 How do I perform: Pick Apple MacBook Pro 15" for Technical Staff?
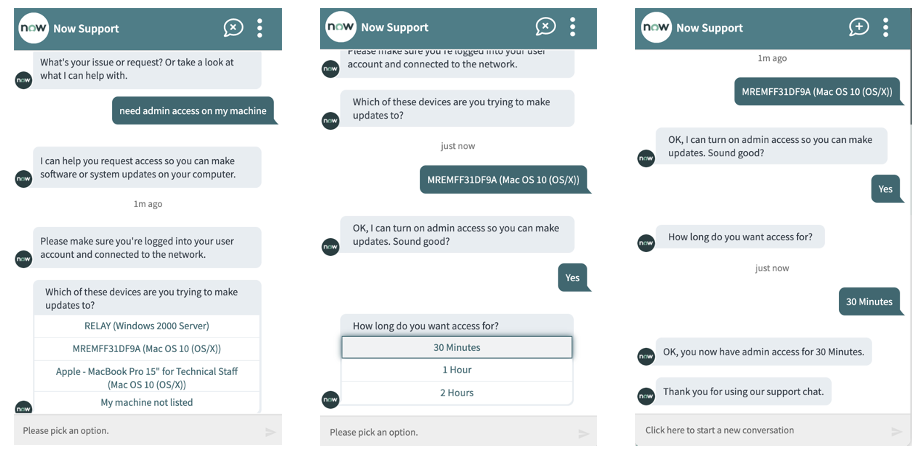click(x=147, y=377)
